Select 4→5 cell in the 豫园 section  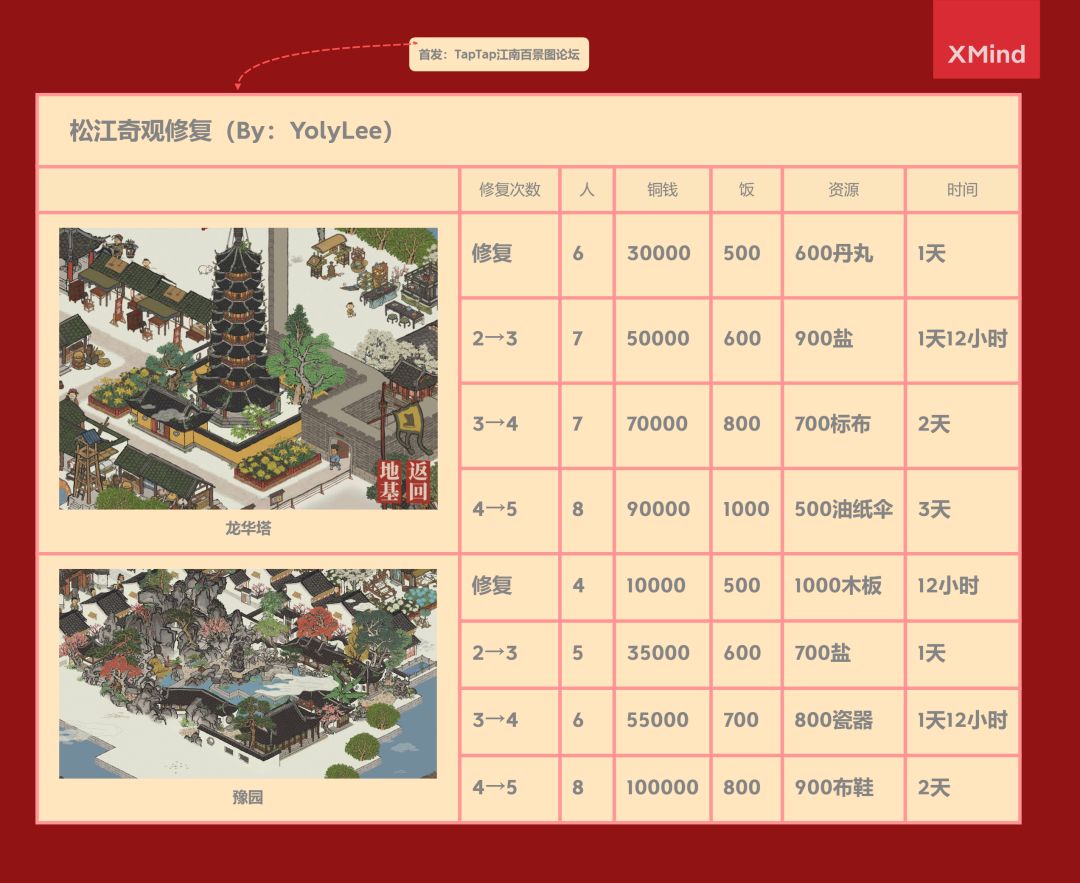[510, 788]
